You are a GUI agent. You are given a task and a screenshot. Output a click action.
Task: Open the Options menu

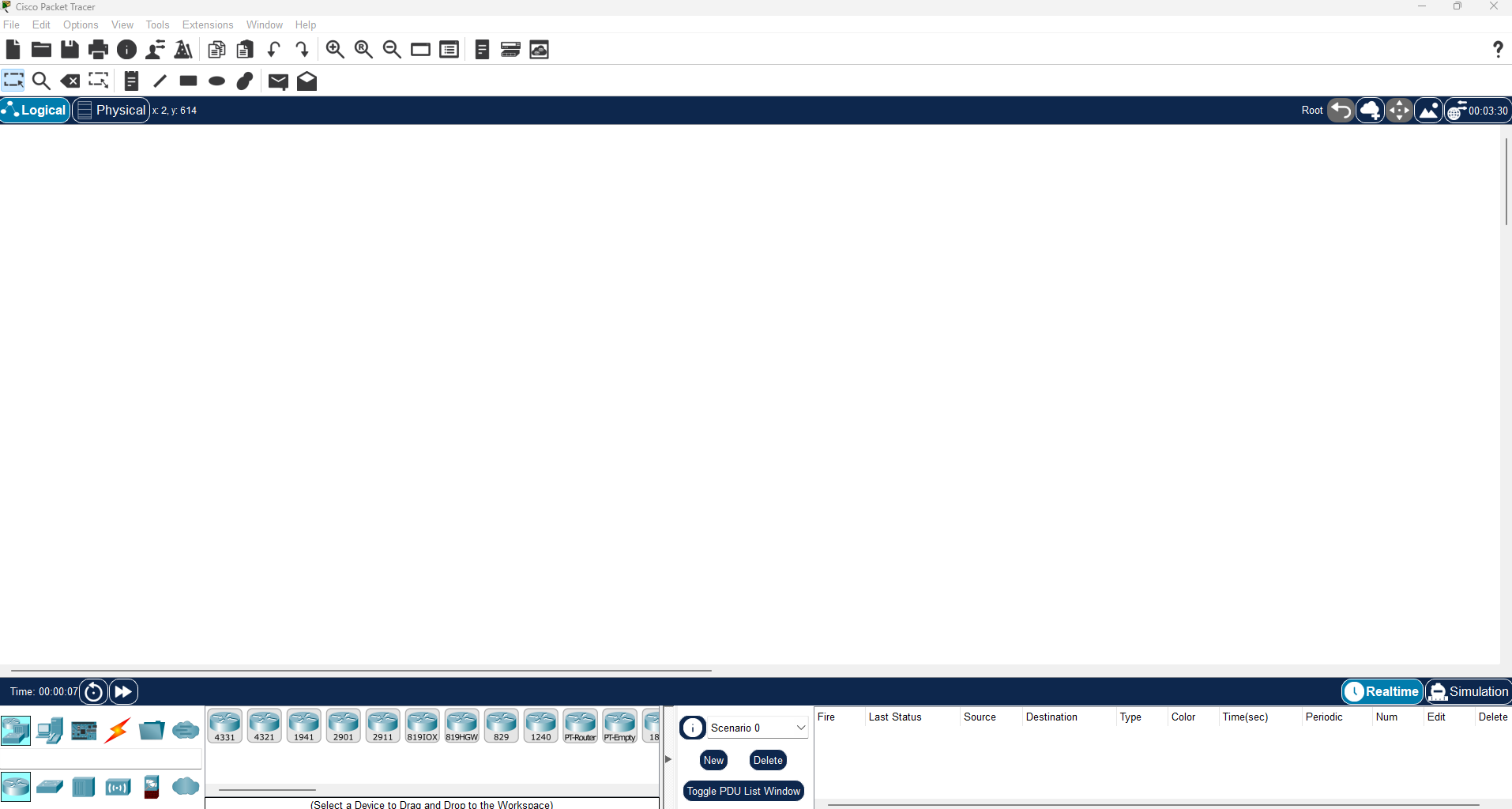[81, 24]
